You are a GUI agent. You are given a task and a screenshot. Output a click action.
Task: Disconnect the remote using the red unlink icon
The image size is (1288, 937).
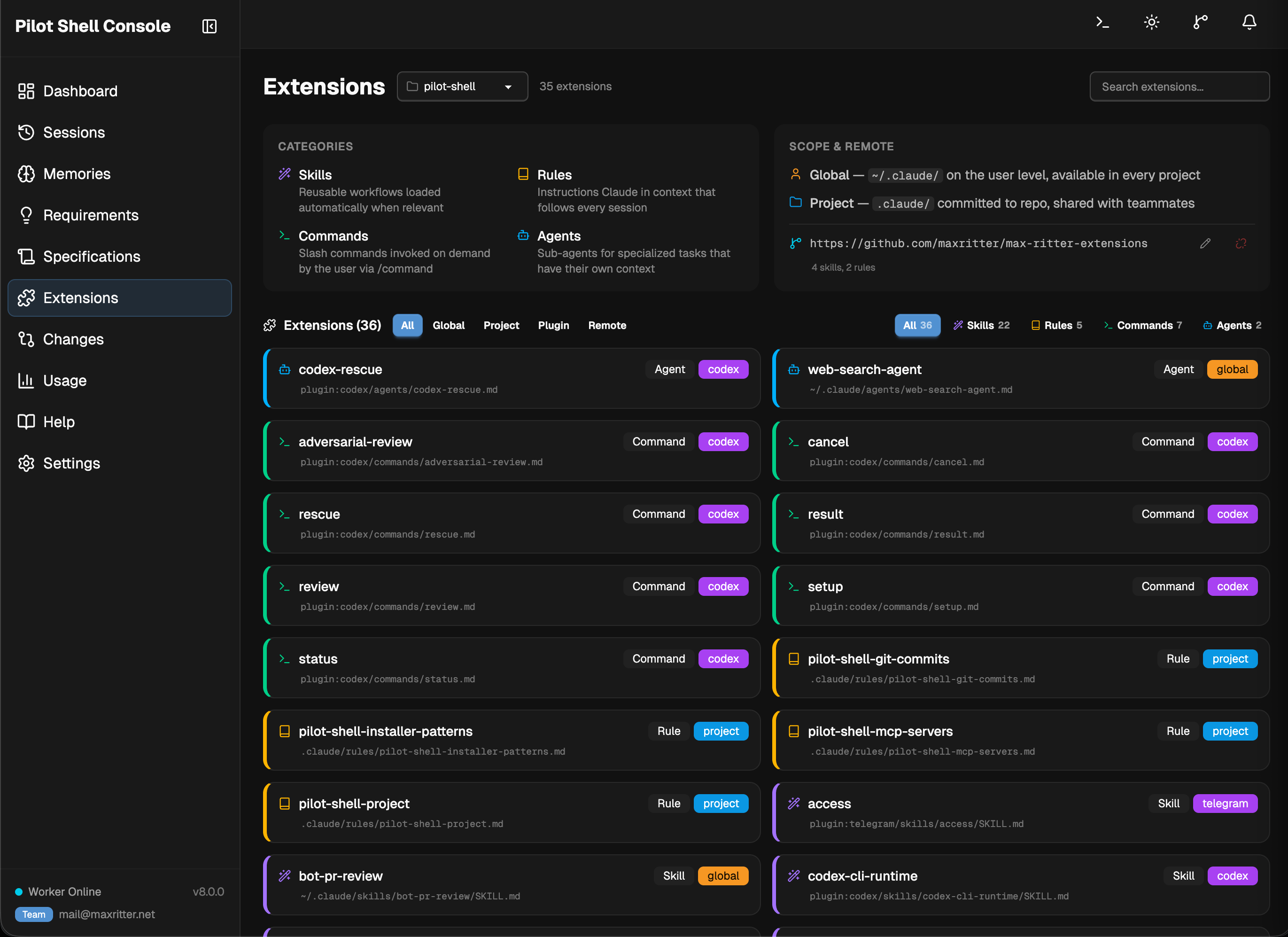1240,243
